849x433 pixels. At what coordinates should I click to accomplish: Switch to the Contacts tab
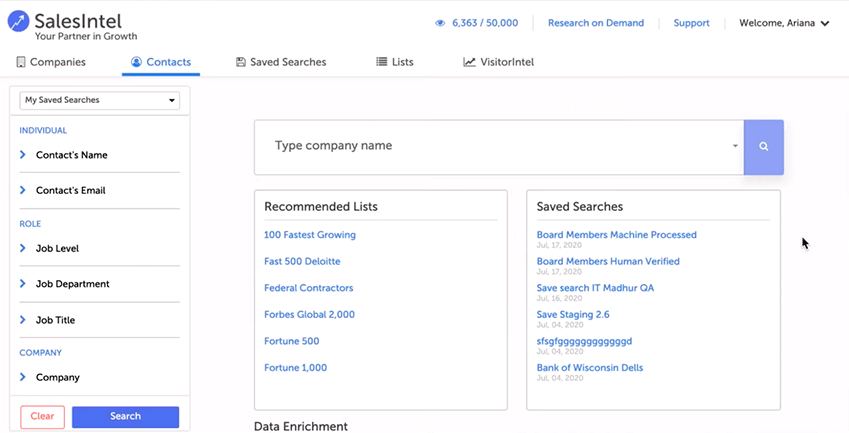161,62
